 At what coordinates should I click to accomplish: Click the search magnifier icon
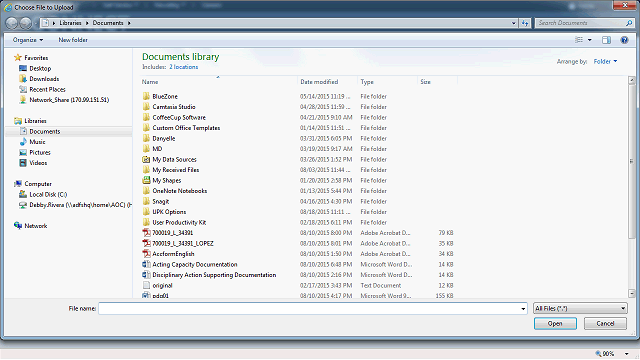[x=629, y=23]
